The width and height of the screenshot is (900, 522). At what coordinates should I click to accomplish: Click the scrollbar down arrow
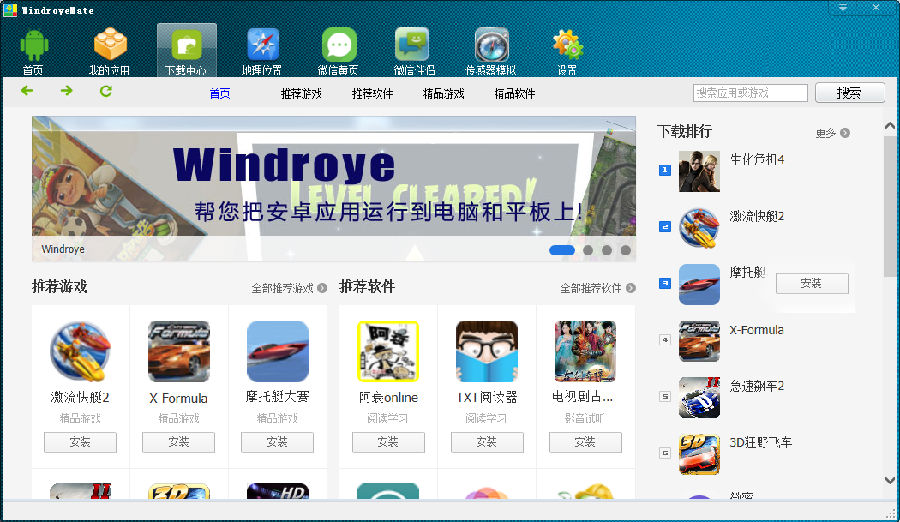click(x=890, y=480)
